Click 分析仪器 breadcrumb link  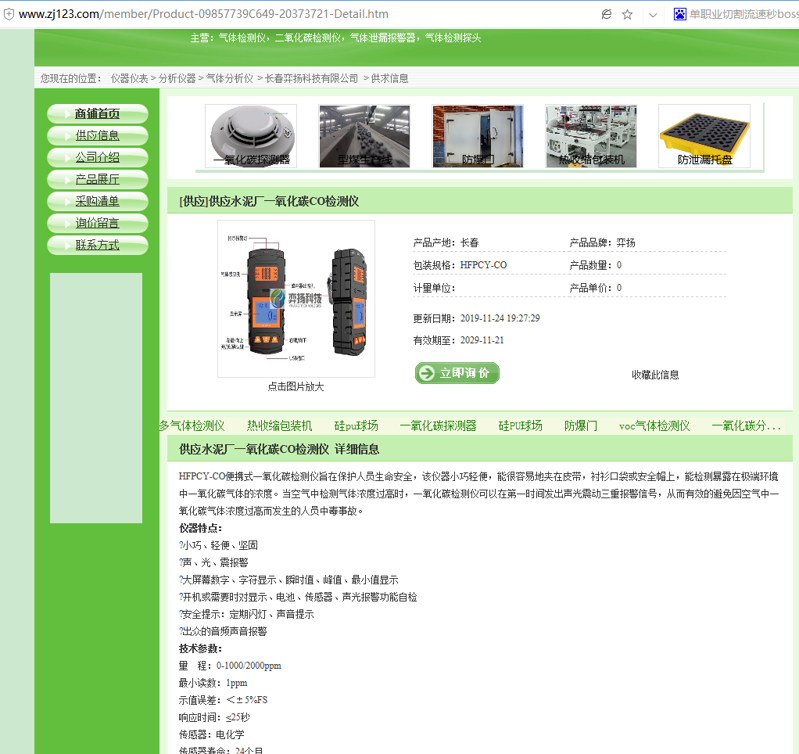tap(177, 78)
